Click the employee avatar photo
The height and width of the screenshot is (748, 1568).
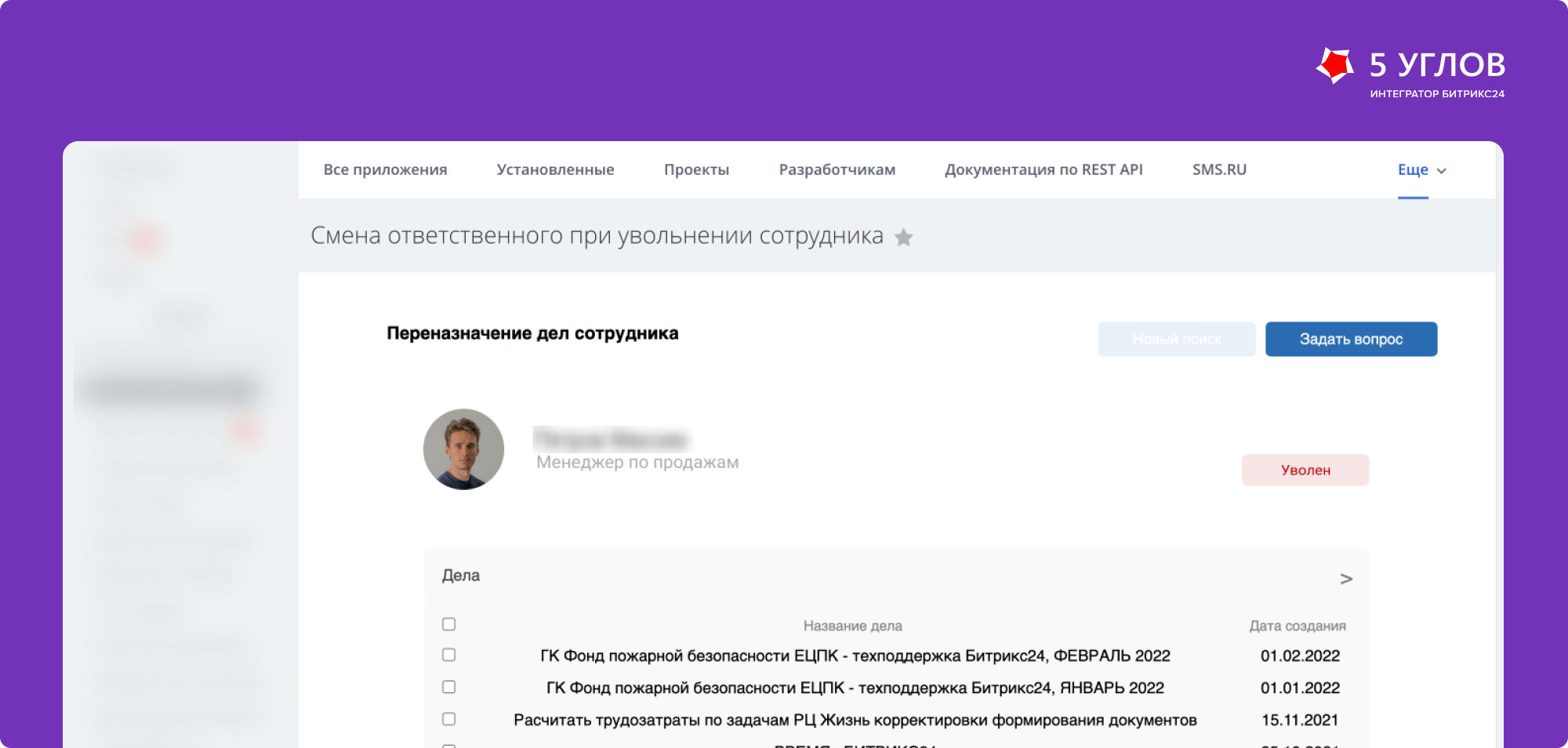[x=463, y=449]
